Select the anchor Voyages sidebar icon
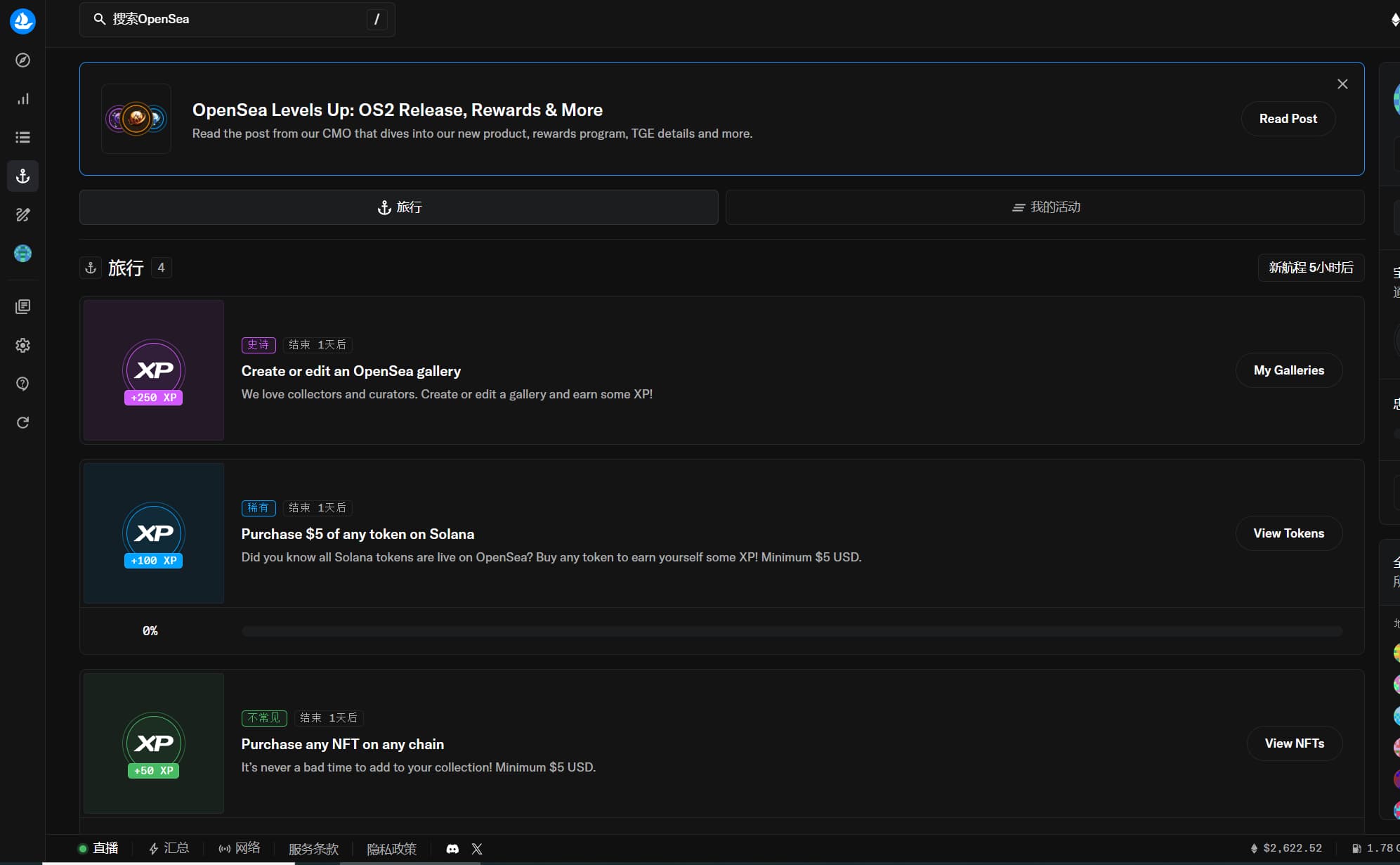 (x=22, y=176)
